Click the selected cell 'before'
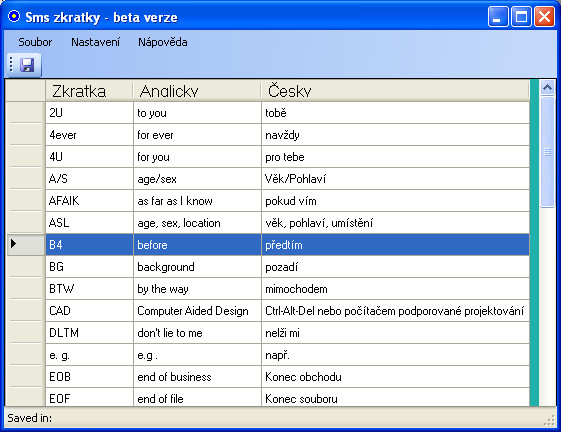 pos(197,245)
